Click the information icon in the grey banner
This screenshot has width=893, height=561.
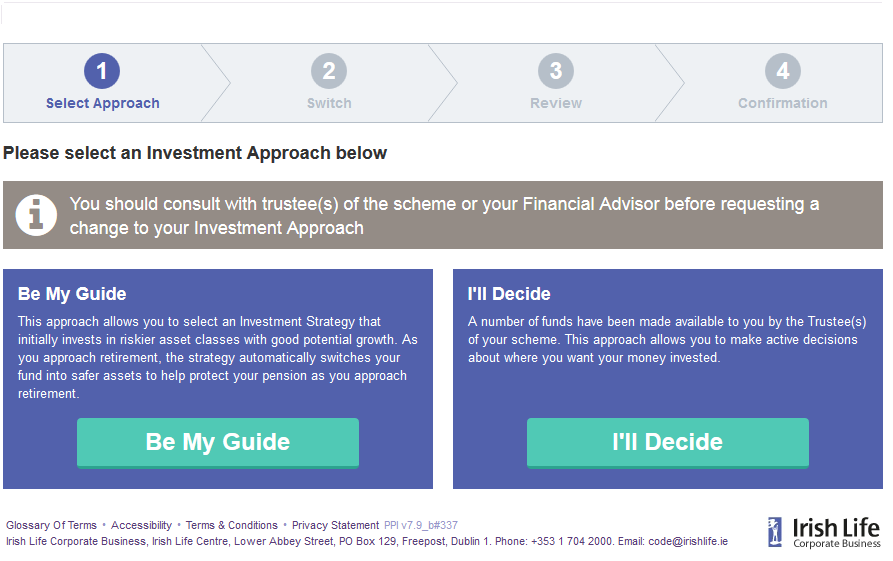37,215
